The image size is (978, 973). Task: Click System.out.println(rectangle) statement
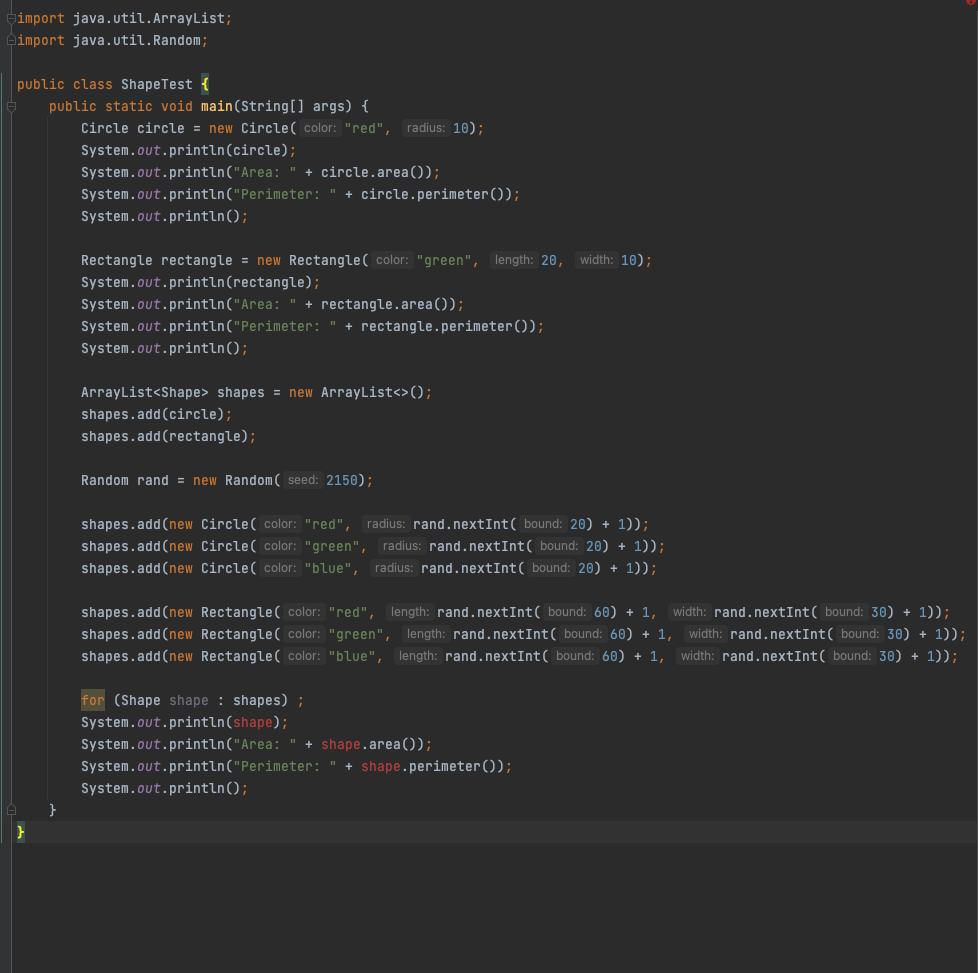(x=200, y=283)
